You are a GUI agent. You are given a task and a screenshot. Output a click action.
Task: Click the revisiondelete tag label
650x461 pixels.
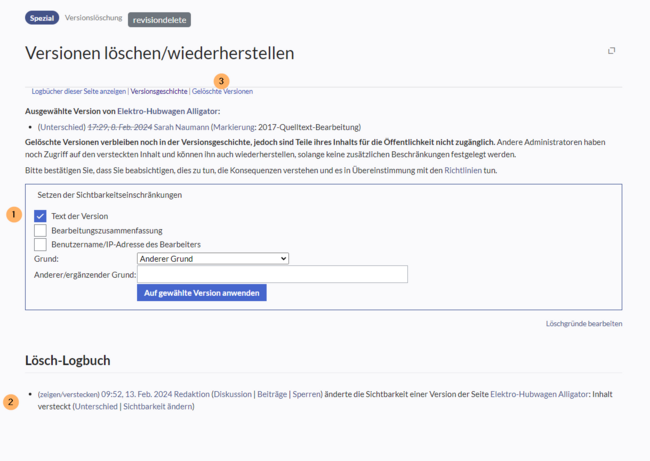coord(159,19)
